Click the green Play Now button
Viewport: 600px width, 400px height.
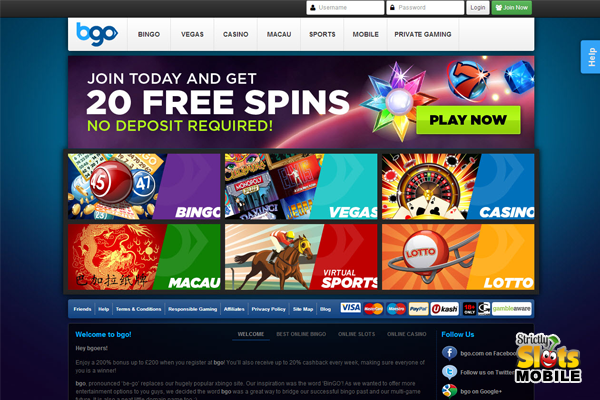[x=468, y=120]
